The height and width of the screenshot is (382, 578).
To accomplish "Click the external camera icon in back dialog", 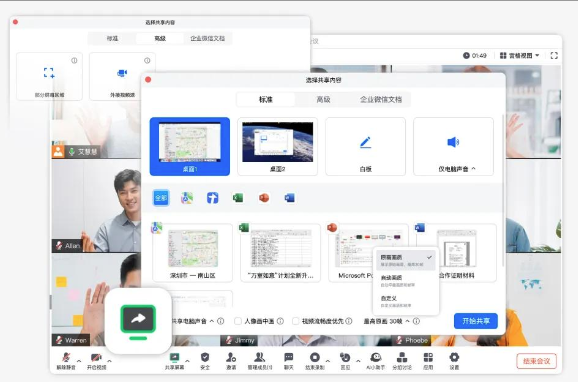I will (122, 73).
